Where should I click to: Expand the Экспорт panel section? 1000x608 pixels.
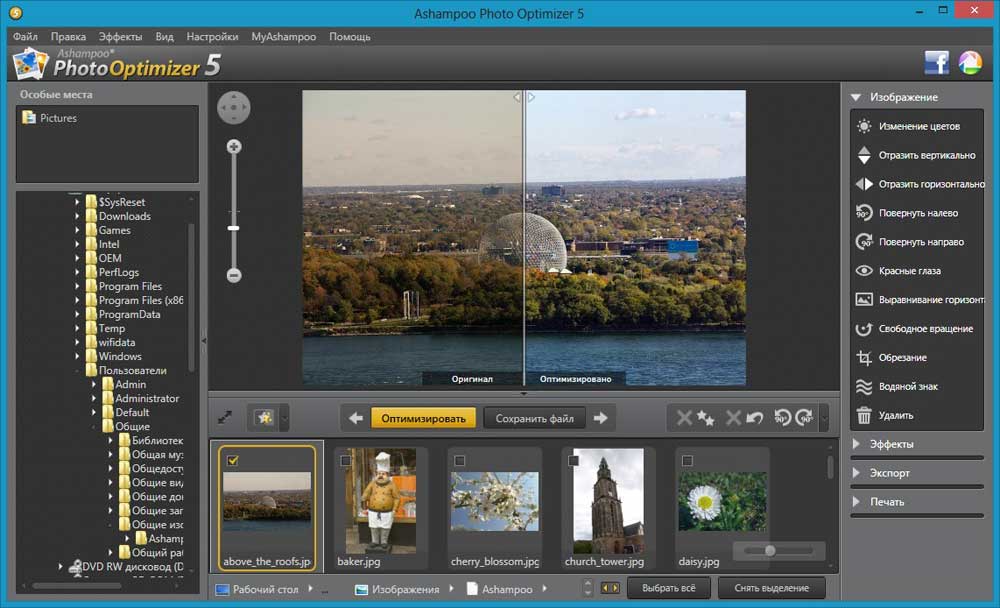(x=856, y=473)
